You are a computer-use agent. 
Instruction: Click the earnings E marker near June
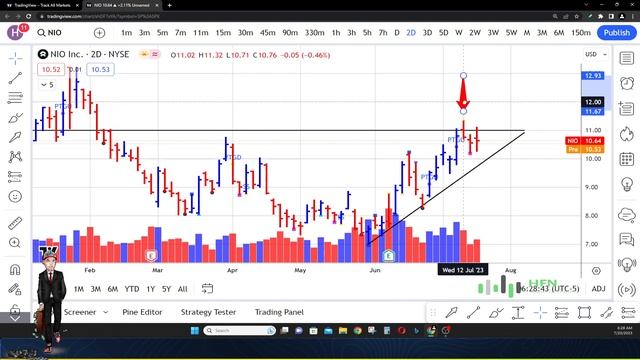pos(389,256)
